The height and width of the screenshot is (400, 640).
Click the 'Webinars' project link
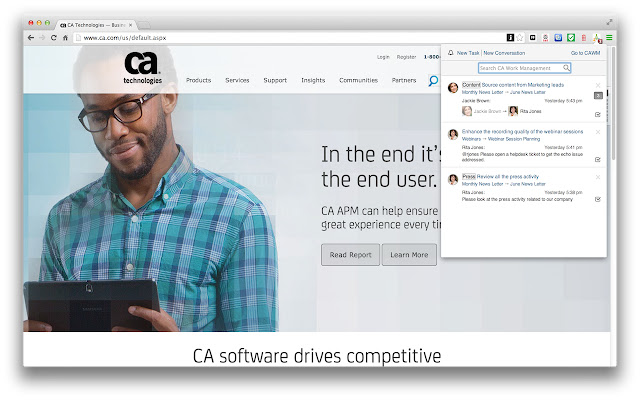pyautogui.click(x=471, y=139)
